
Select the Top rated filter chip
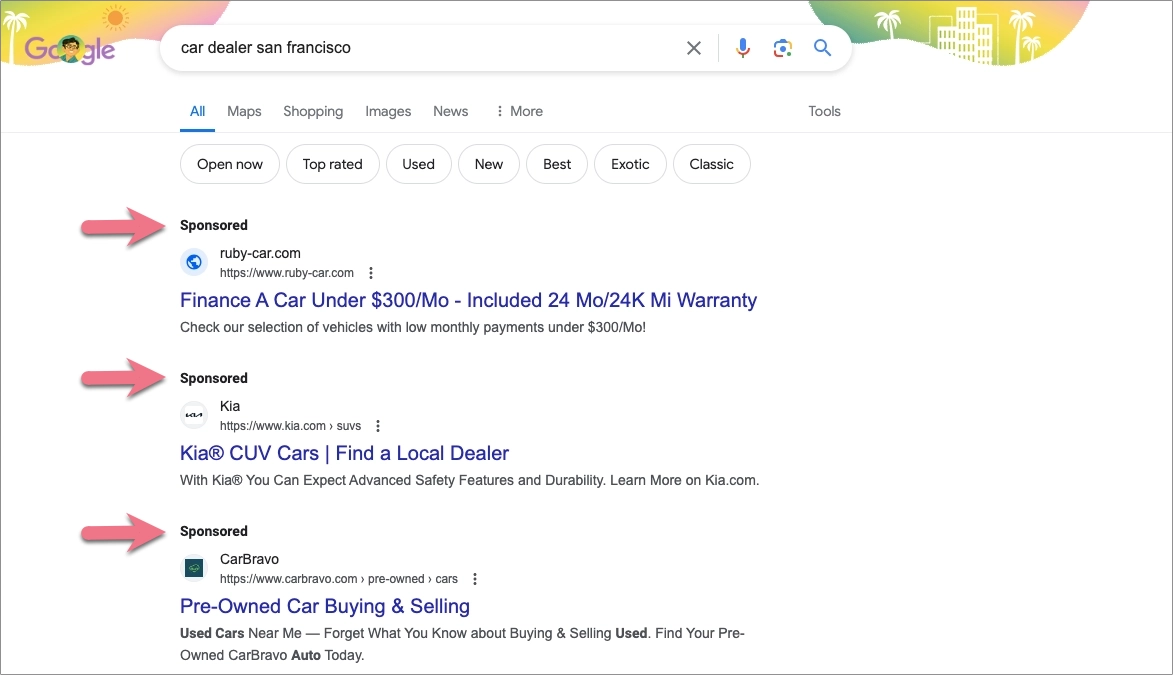[x=332, y=164]
